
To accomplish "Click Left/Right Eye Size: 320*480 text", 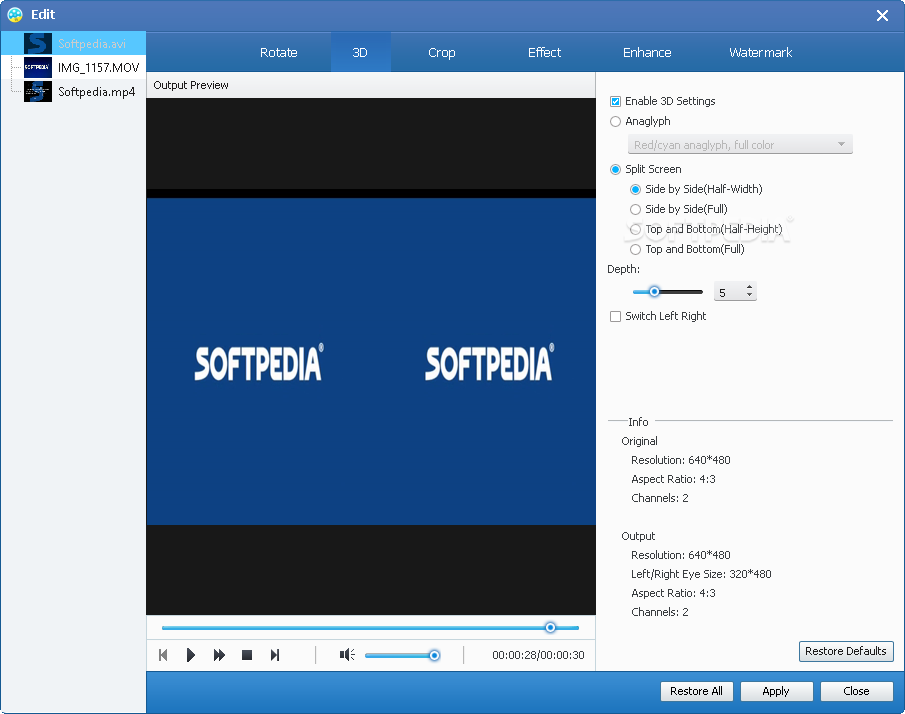I will (x=701, y=574).
